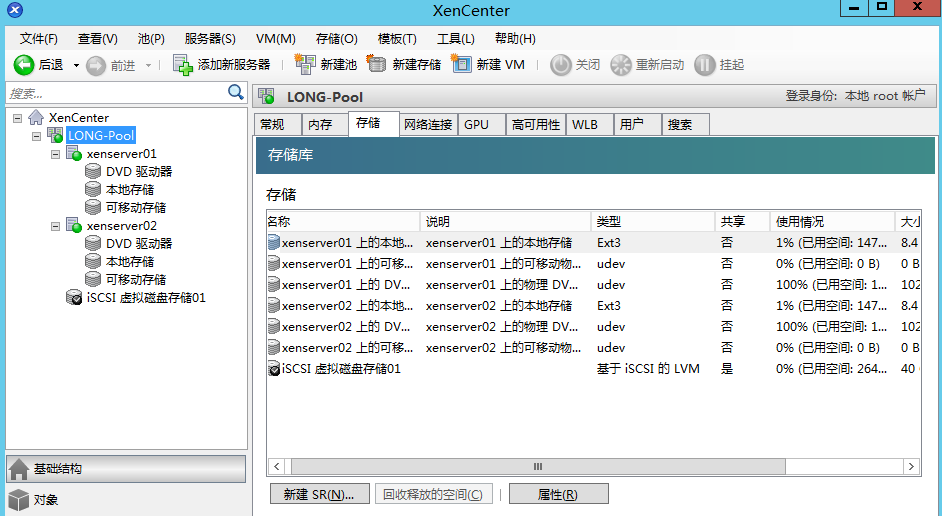Open the 文件(F) menu

coord(38,38)
